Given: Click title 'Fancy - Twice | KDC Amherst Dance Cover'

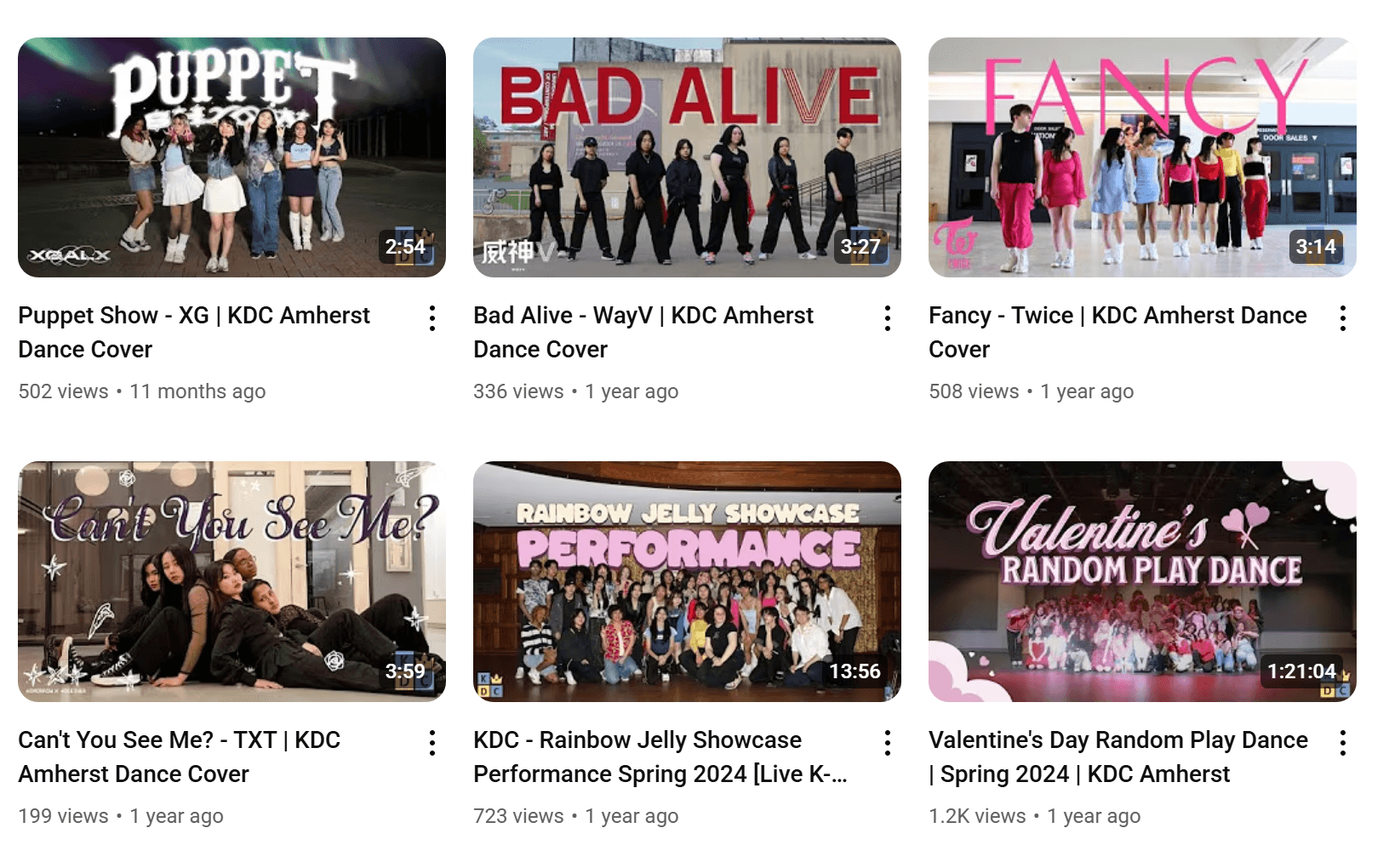Looking at the screenshot, I should tap(1117, 332).
